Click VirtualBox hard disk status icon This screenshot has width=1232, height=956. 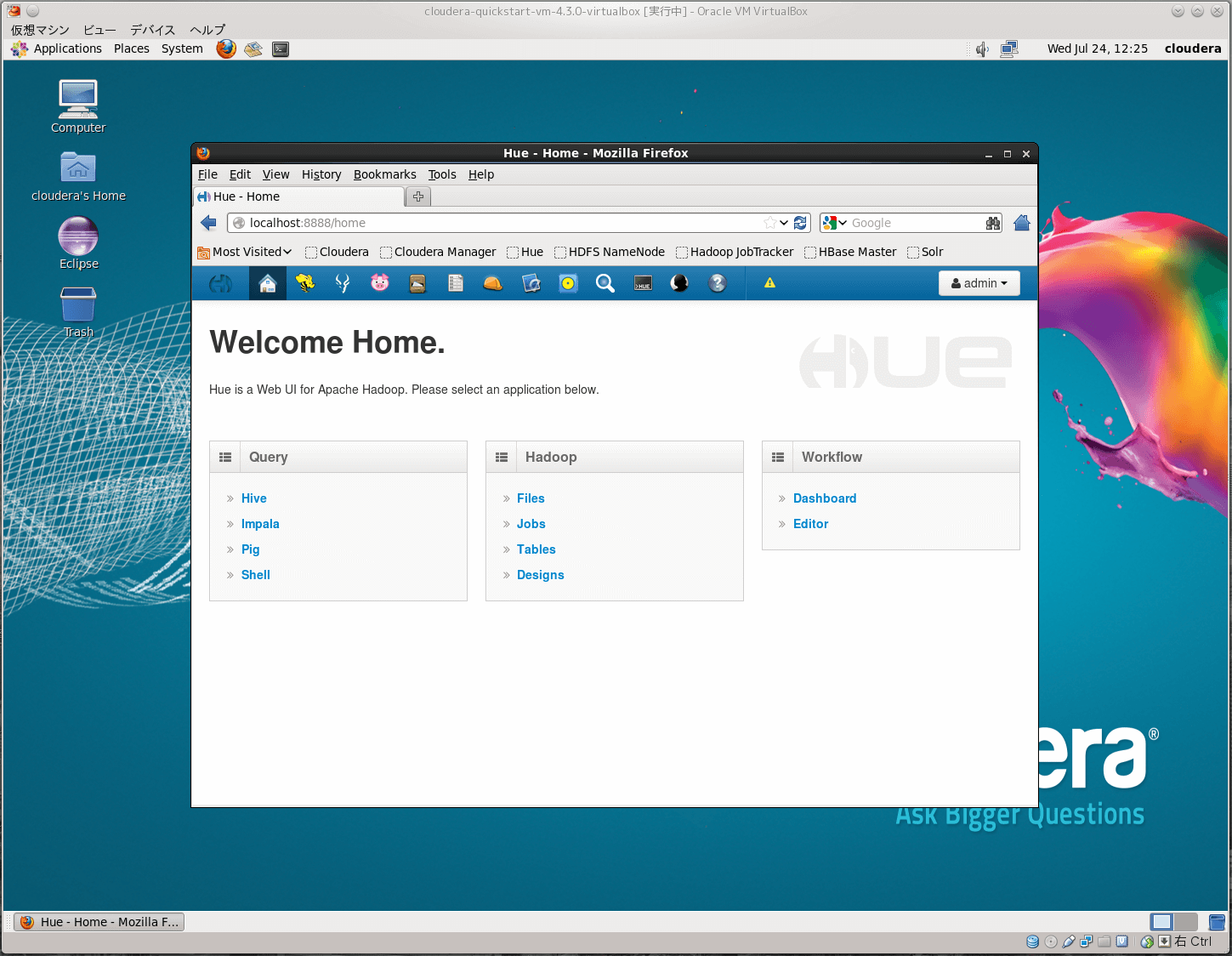click(x=1032, y=942)
